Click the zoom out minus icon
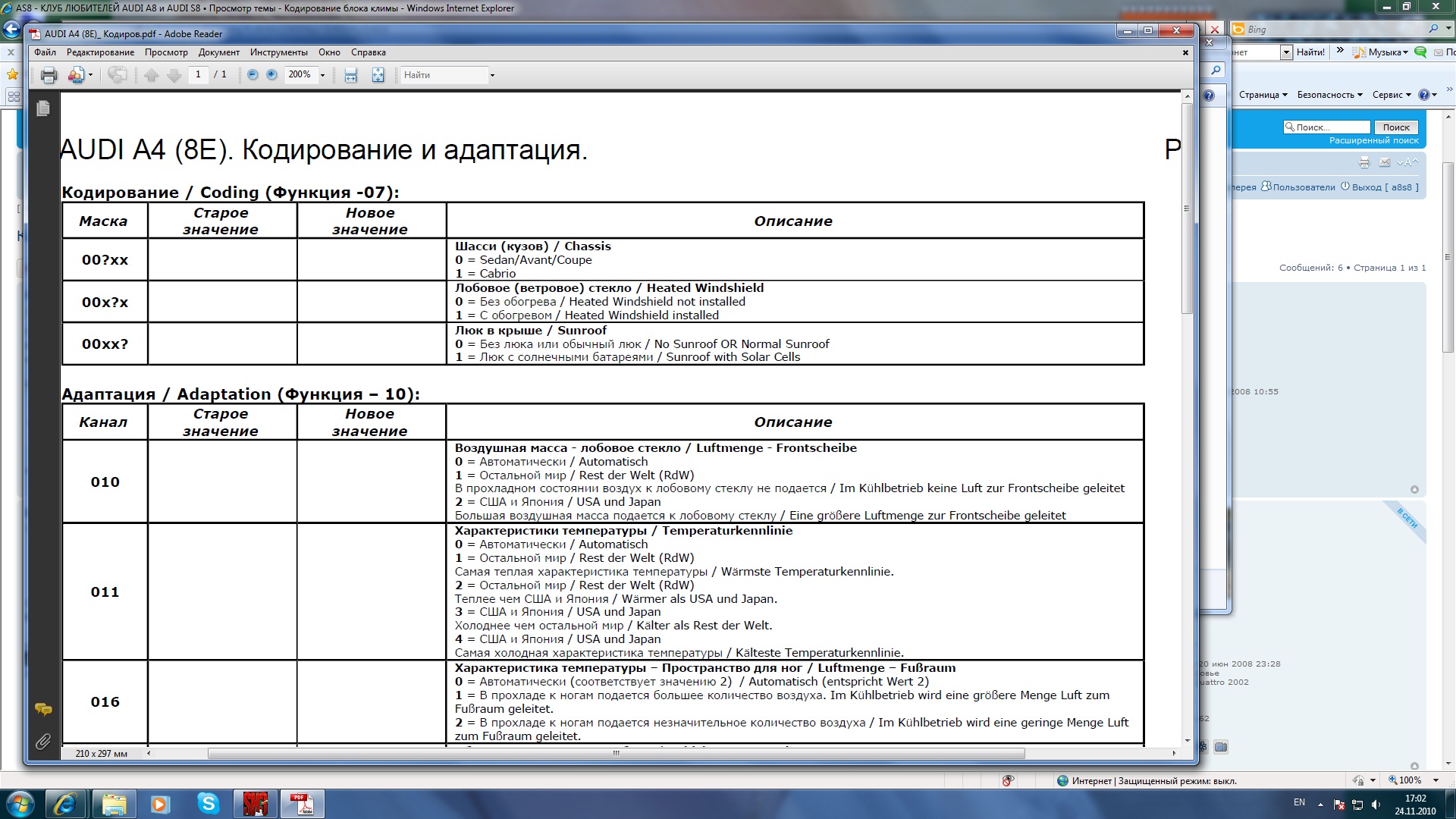The width and height of the screenshot is (1456, 819). [253, 75]
